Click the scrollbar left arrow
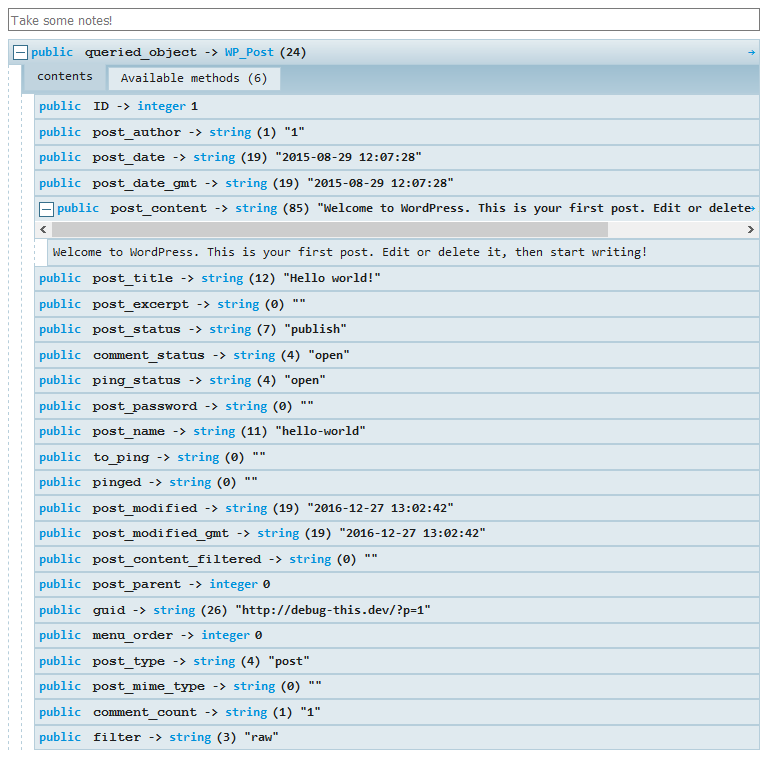Viewport: 768px width, 759px height. (x=43, y=229)
